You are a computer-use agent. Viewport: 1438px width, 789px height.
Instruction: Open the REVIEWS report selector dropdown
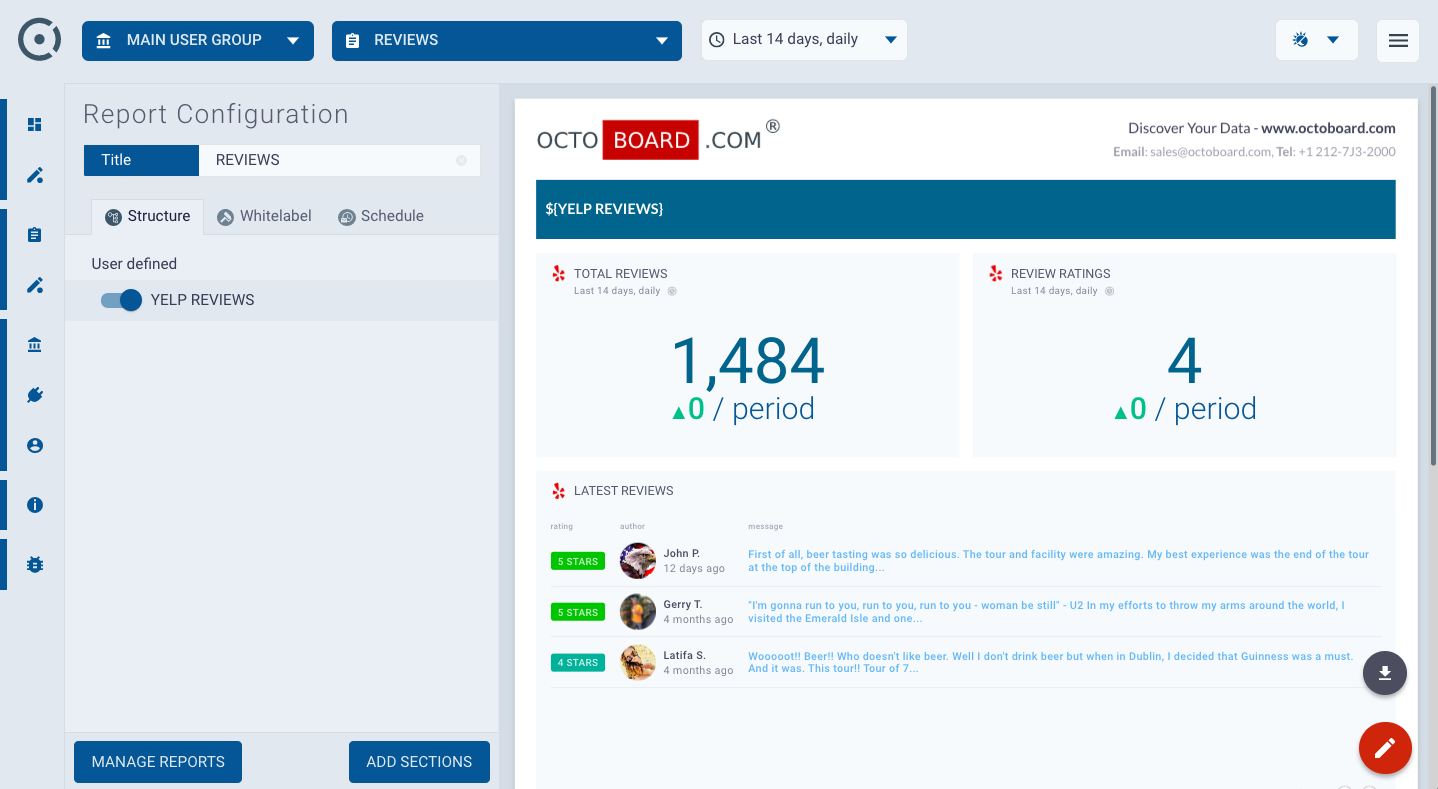click(507, 41)
